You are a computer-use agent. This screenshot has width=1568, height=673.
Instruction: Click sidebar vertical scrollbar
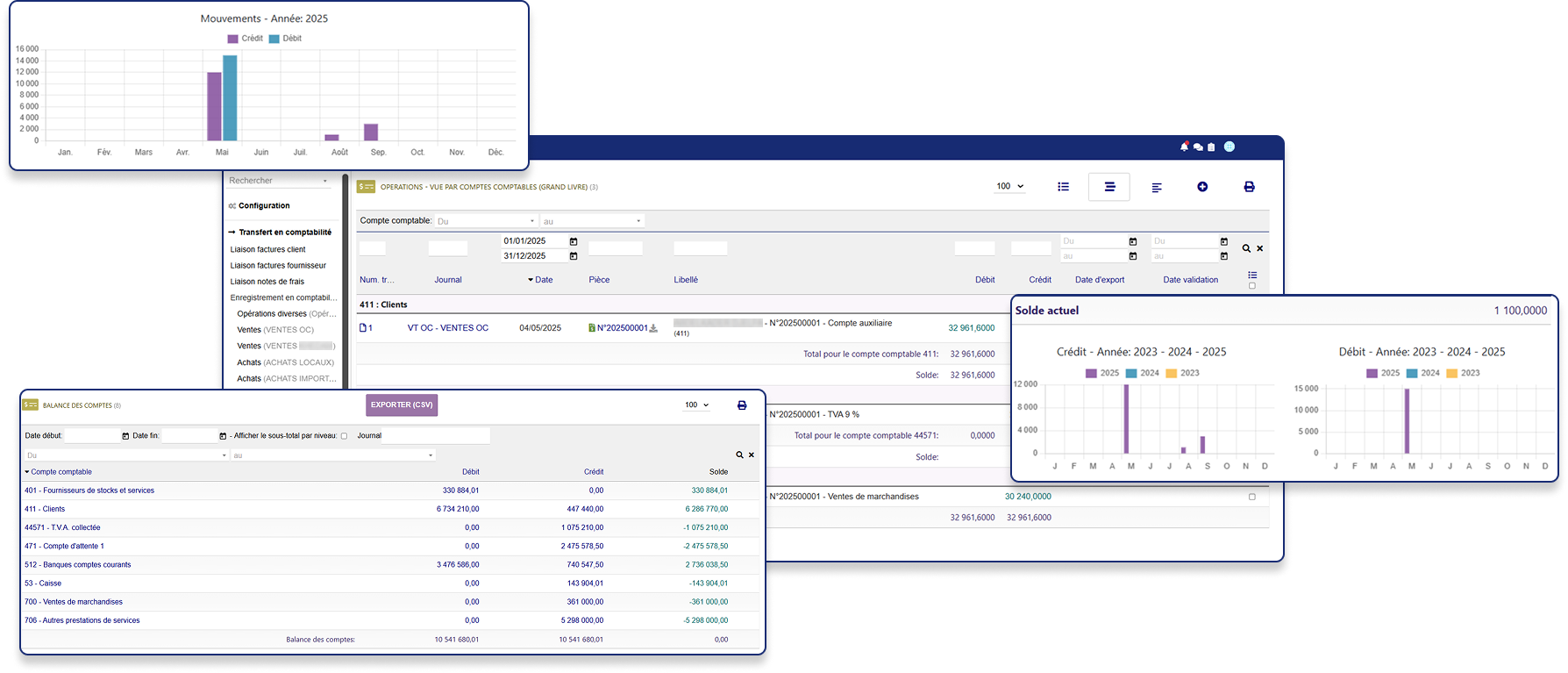[x=345, y=281]
